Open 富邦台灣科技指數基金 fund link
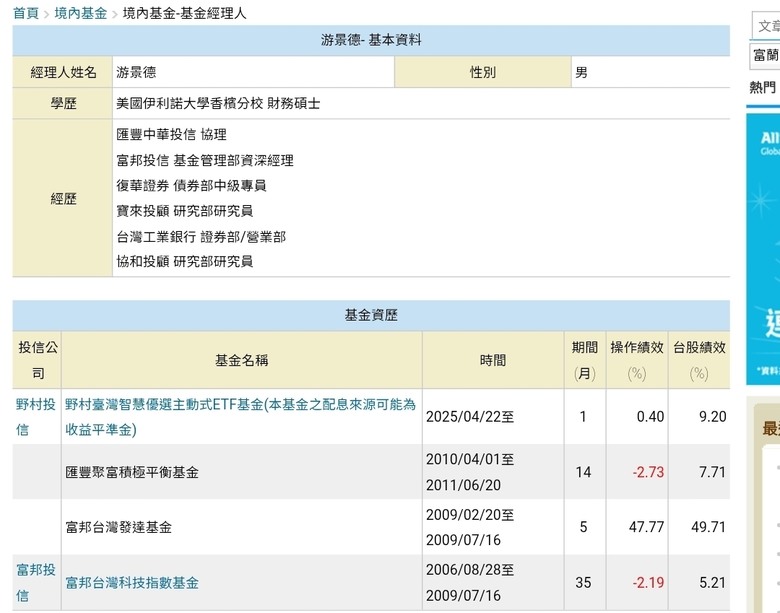This screenshot has height=613, width=780. pyautogui.click(x=132, y=583)
